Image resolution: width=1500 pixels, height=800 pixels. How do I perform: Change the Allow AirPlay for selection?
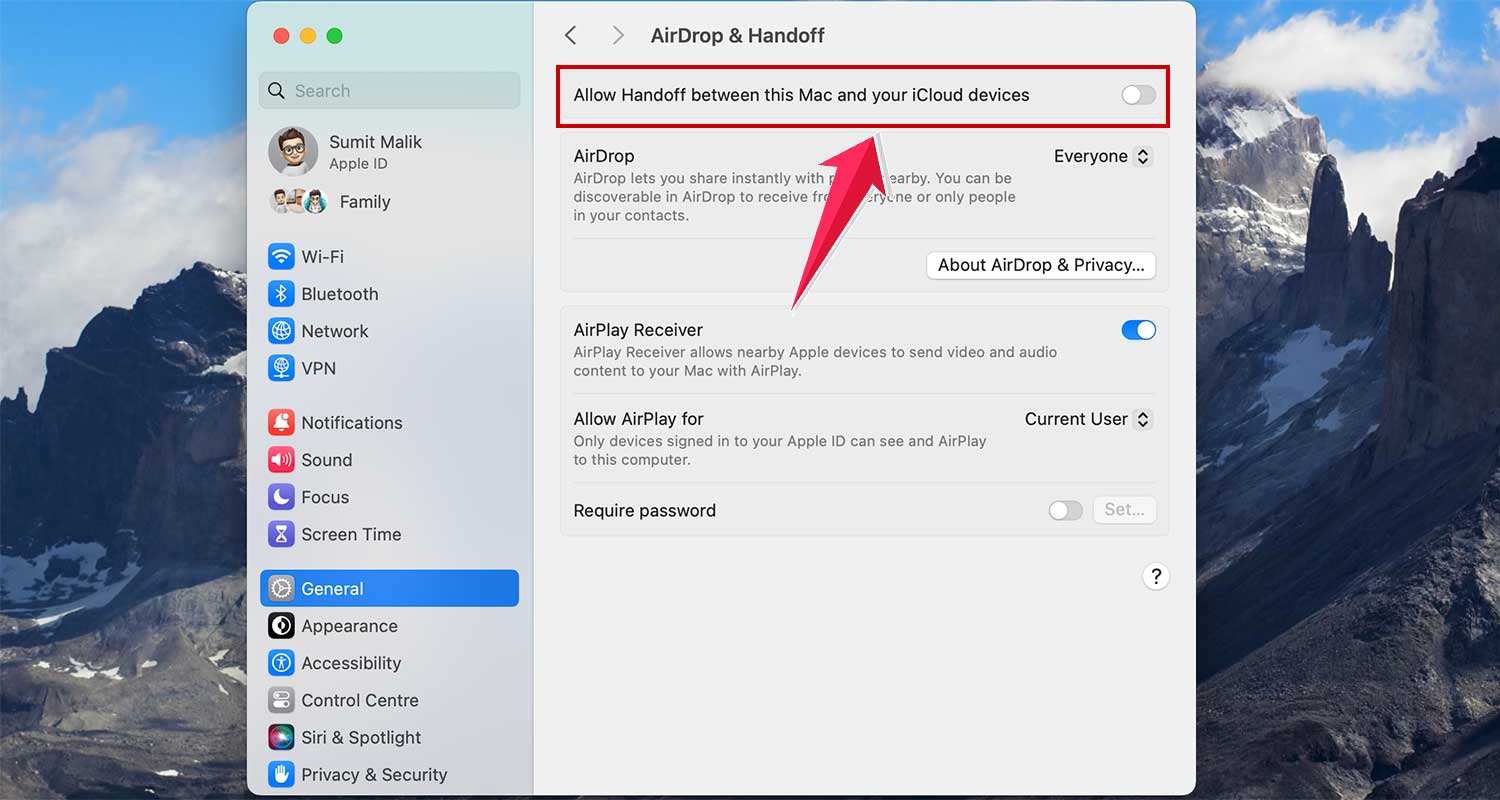(x=1088, y=419)
